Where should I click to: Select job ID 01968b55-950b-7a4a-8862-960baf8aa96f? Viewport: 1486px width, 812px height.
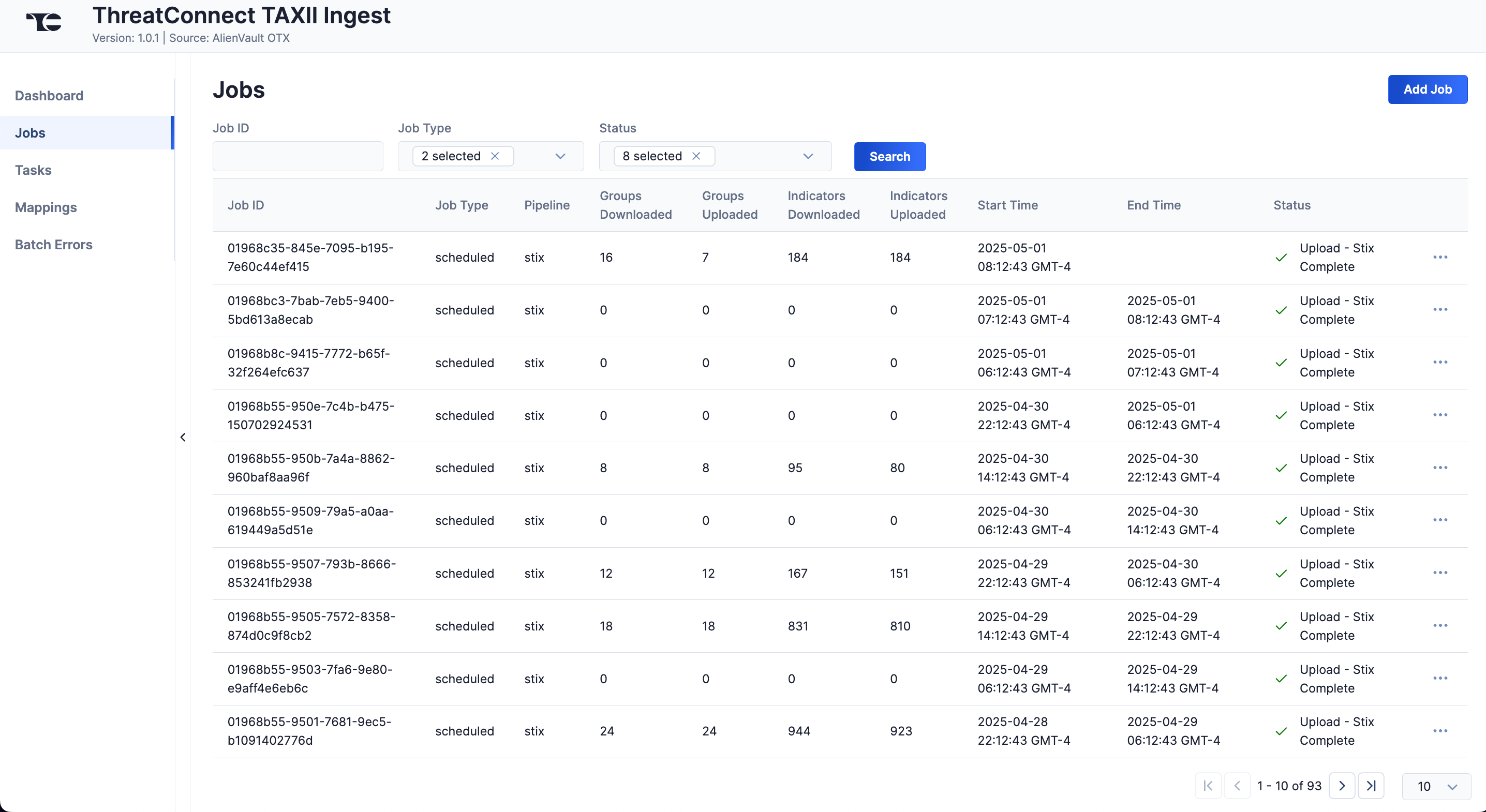pyautogui.click(x=311, y=468)
